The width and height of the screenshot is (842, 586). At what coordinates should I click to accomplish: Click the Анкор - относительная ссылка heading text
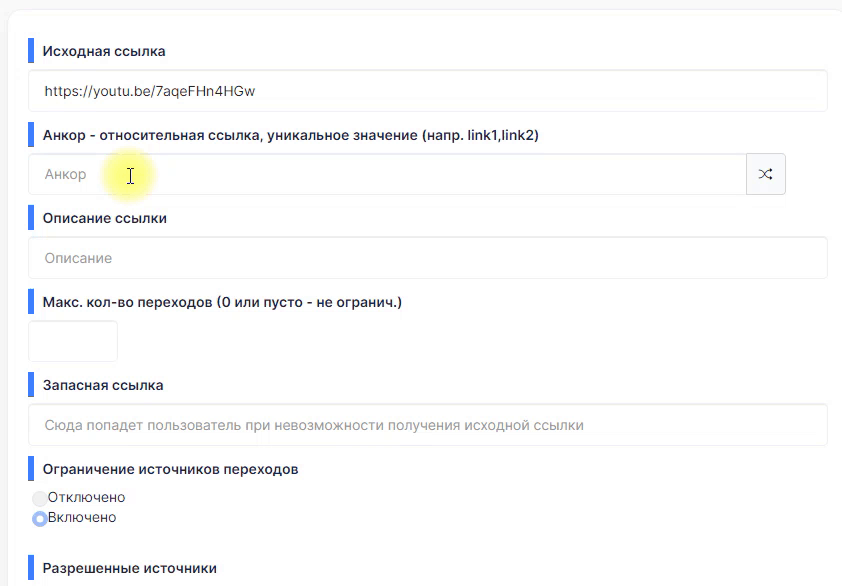[291, 135]
